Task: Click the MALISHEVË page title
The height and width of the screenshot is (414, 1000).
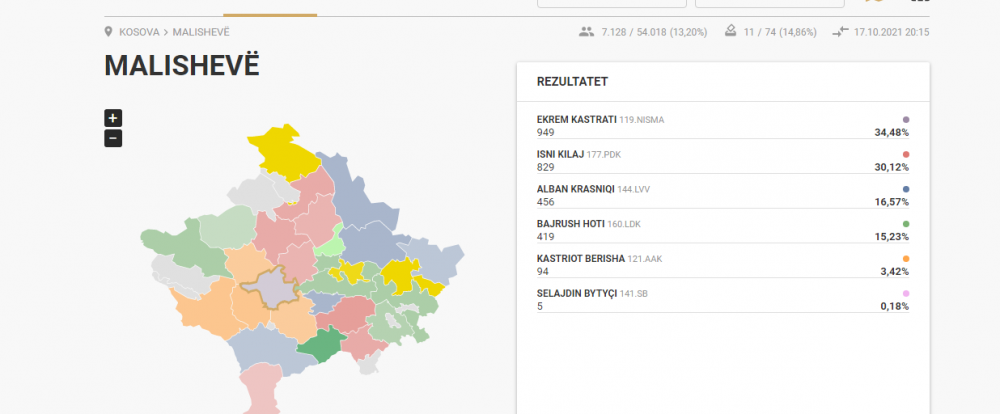Action: (182, 66)
